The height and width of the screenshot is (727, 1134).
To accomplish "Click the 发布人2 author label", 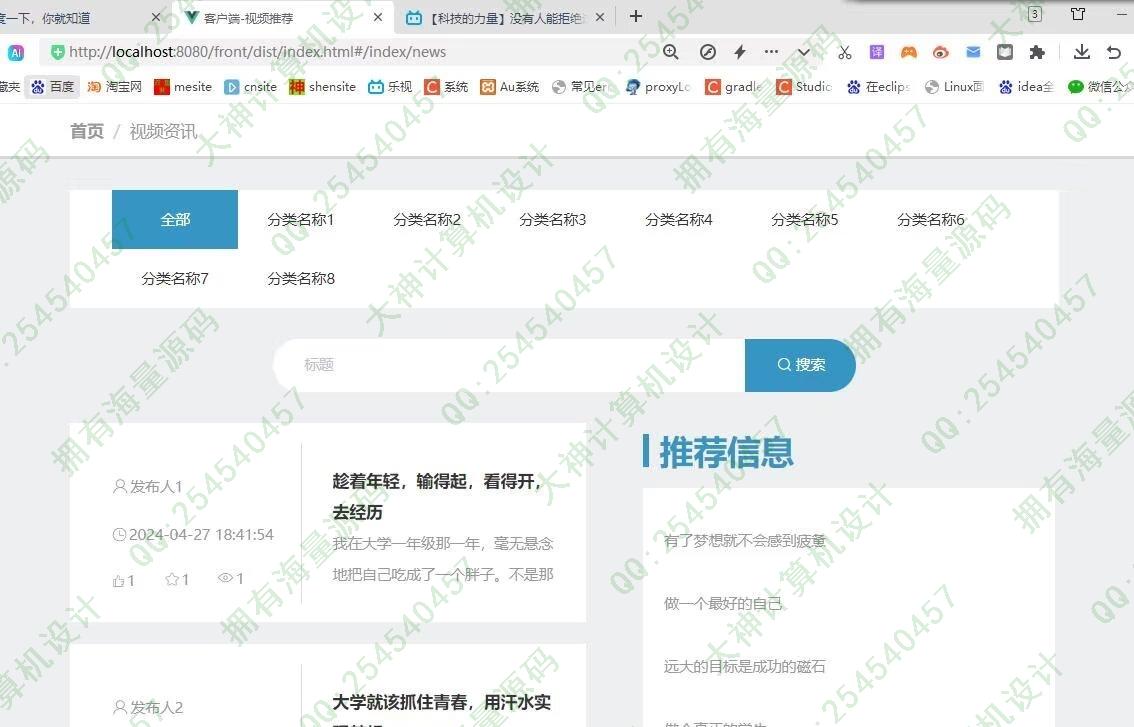I will [156, 707].
